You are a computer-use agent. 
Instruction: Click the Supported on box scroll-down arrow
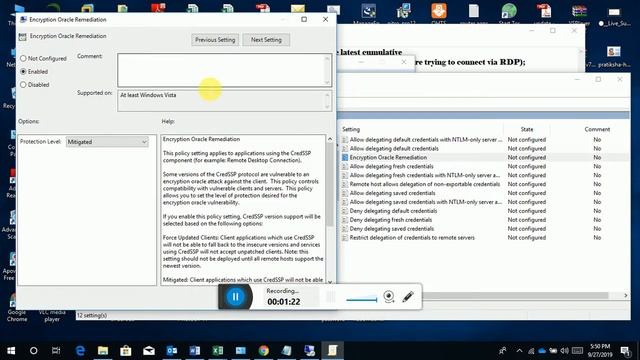click(327, 107)
